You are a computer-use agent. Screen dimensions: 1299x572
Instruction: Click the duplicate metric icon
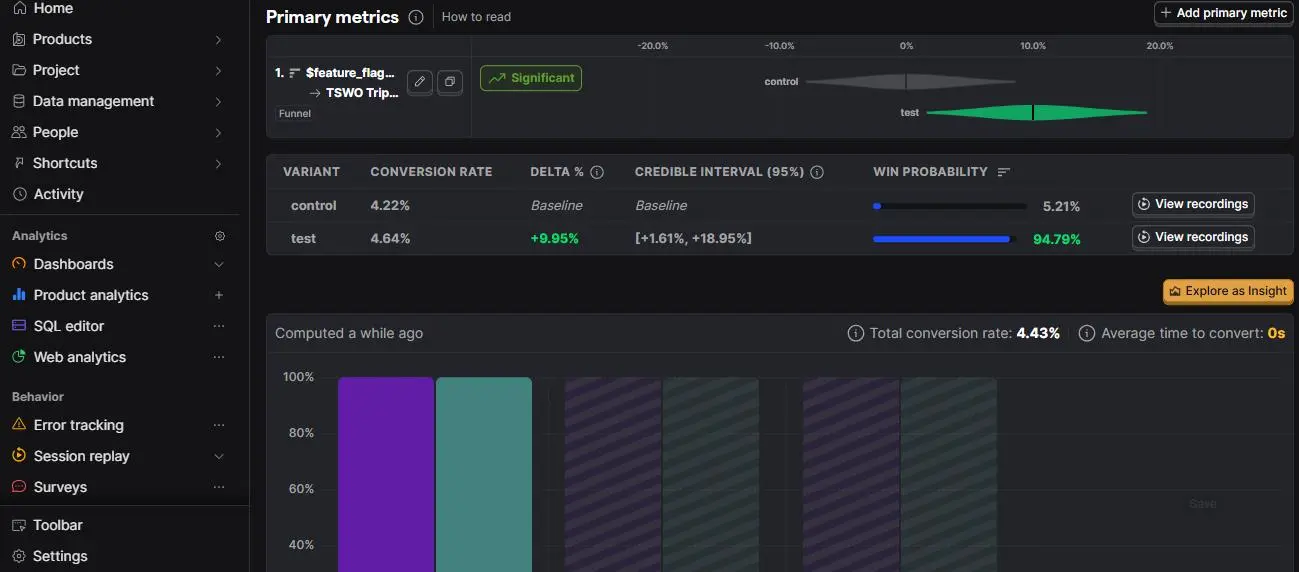coord(450,82)
